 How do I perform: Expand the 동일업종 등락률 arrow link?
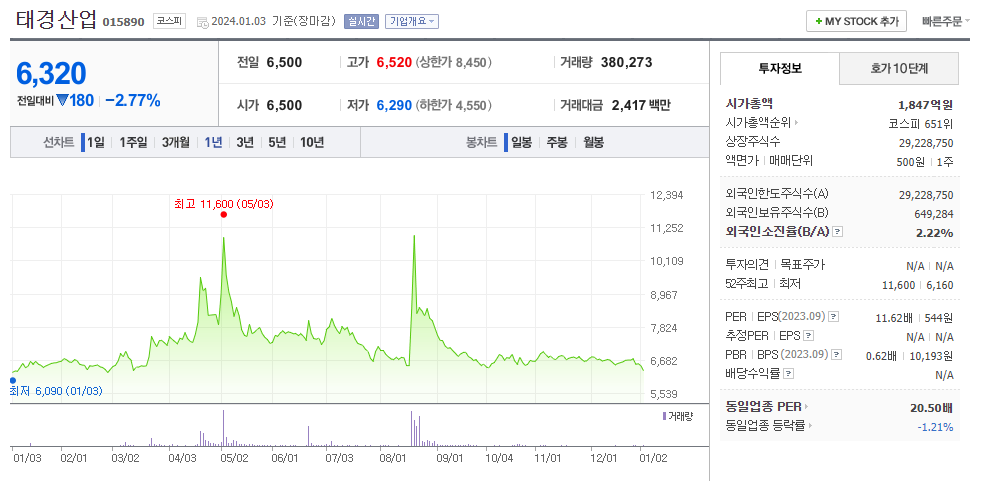tap(810, 426)
